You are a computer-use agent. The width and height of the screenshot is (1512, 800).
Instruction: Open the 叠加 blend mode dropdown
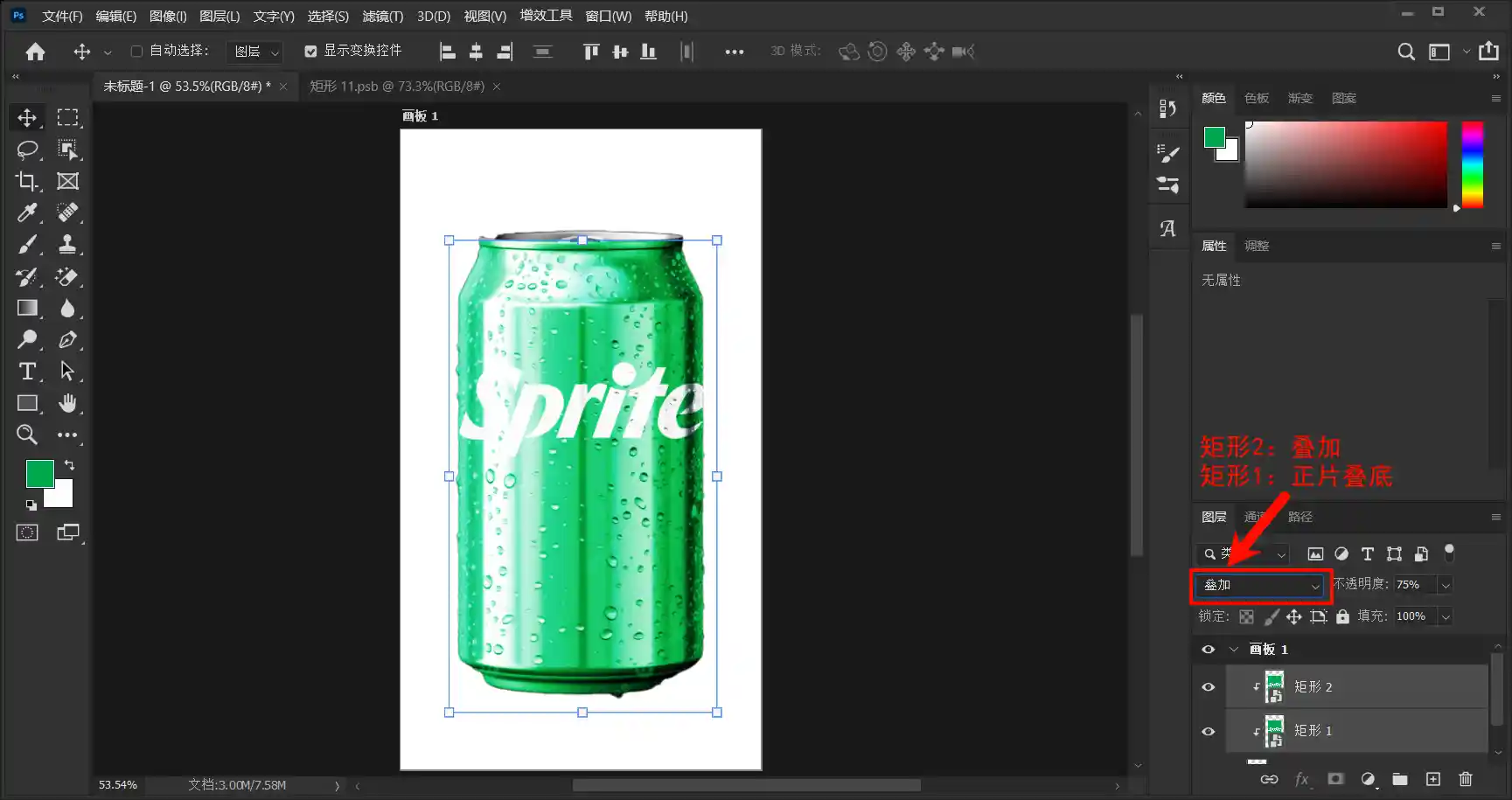pyautogui.click(x=1259, y=585)
